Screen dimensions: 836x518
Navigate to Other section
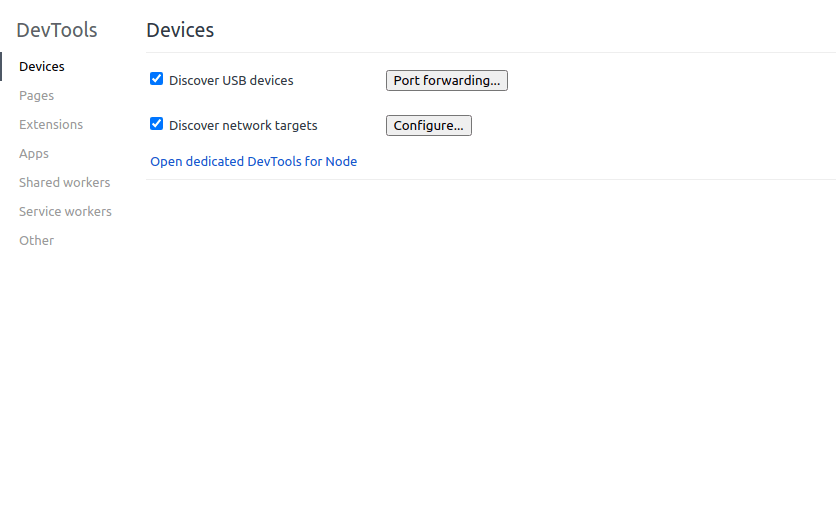(x=36, y=240)
